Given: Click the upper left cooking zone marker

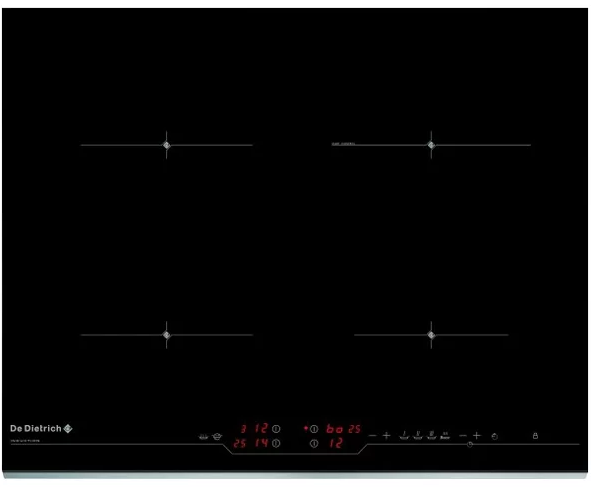Looking at the screenshot, I should pyautogui.click(x=167, y=145).
